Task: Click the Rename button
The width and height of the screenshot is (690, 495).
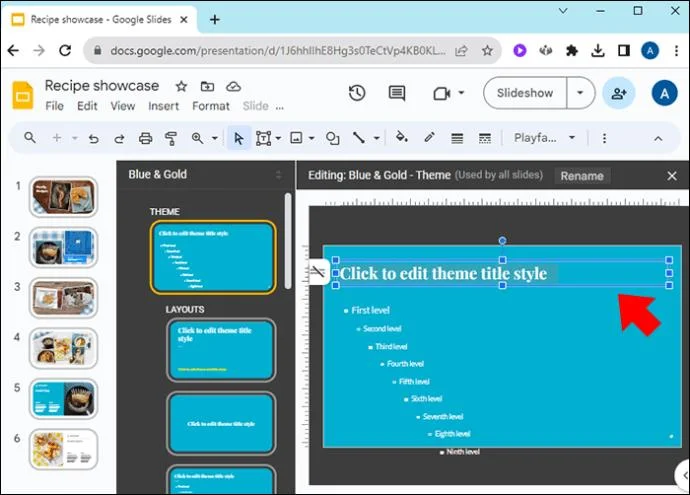Action: coord(582,176)
